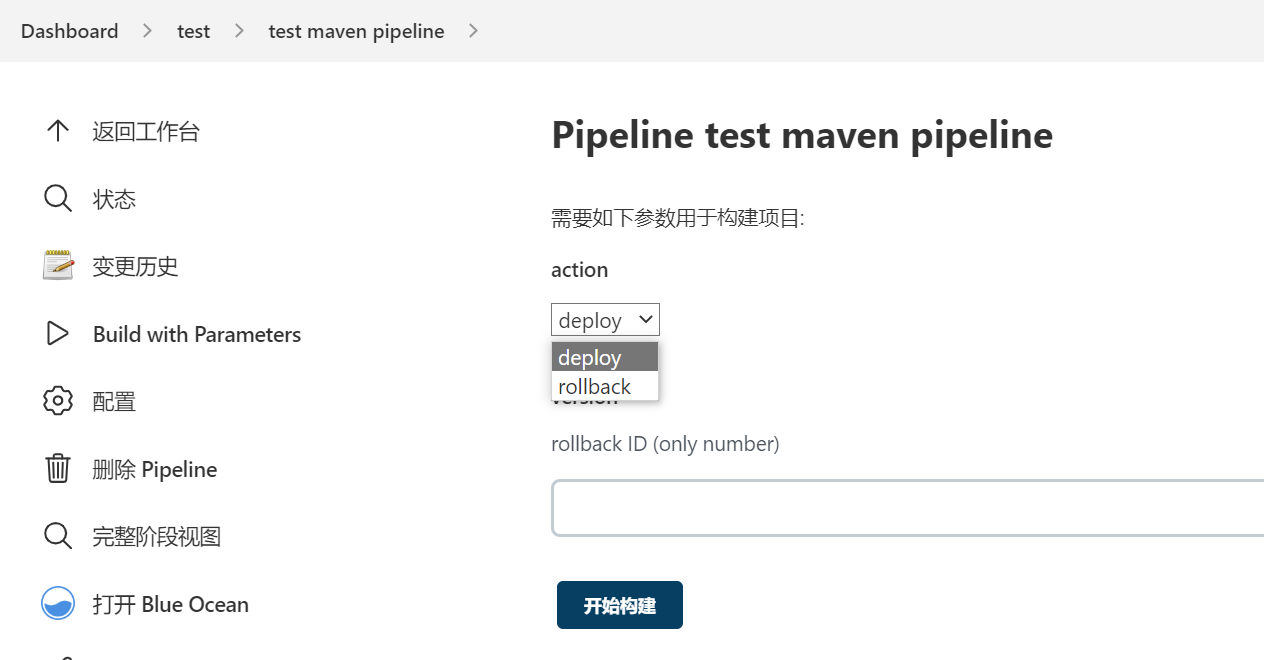Expand the chevron after test breadcrumb
Image resolution: width=1264 pixels, height=660 pixels.
tap(239, 31)
